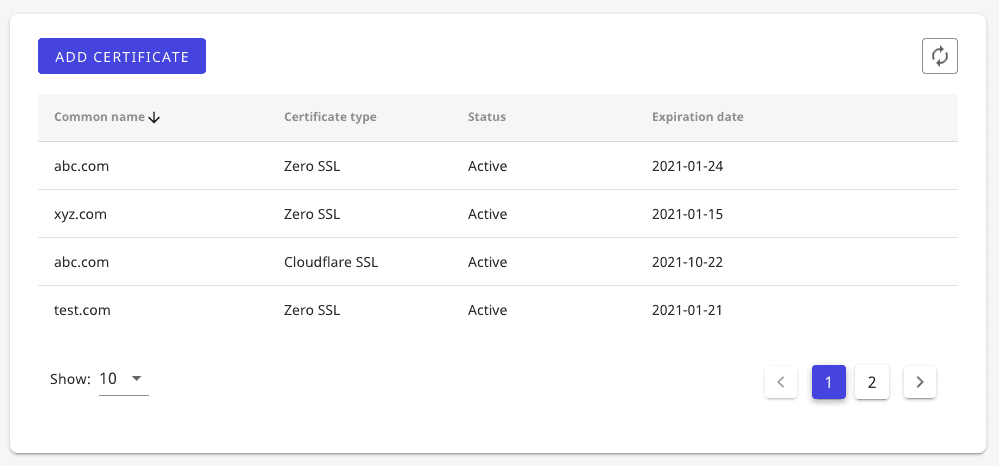Open the xyz.com certificate row
This screenshot has width=999, height=466.
pos(498,214)
